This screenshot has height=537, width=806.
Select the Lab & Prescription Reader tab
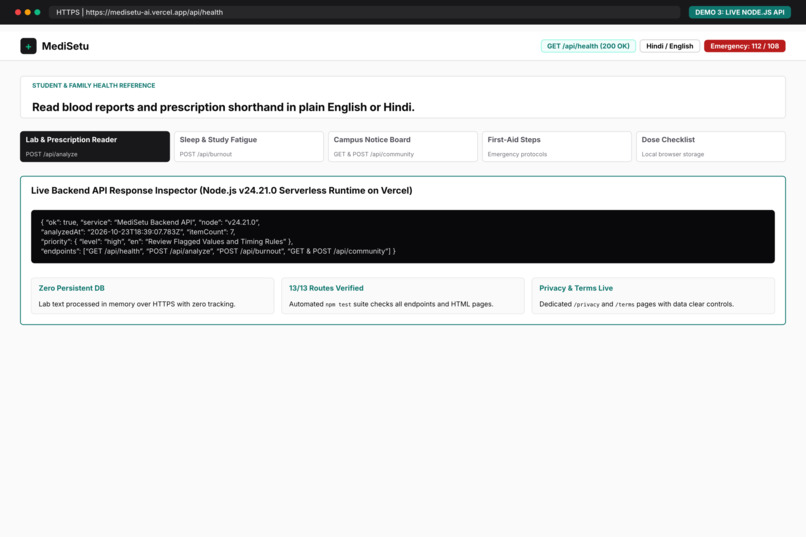click(95, 146)
